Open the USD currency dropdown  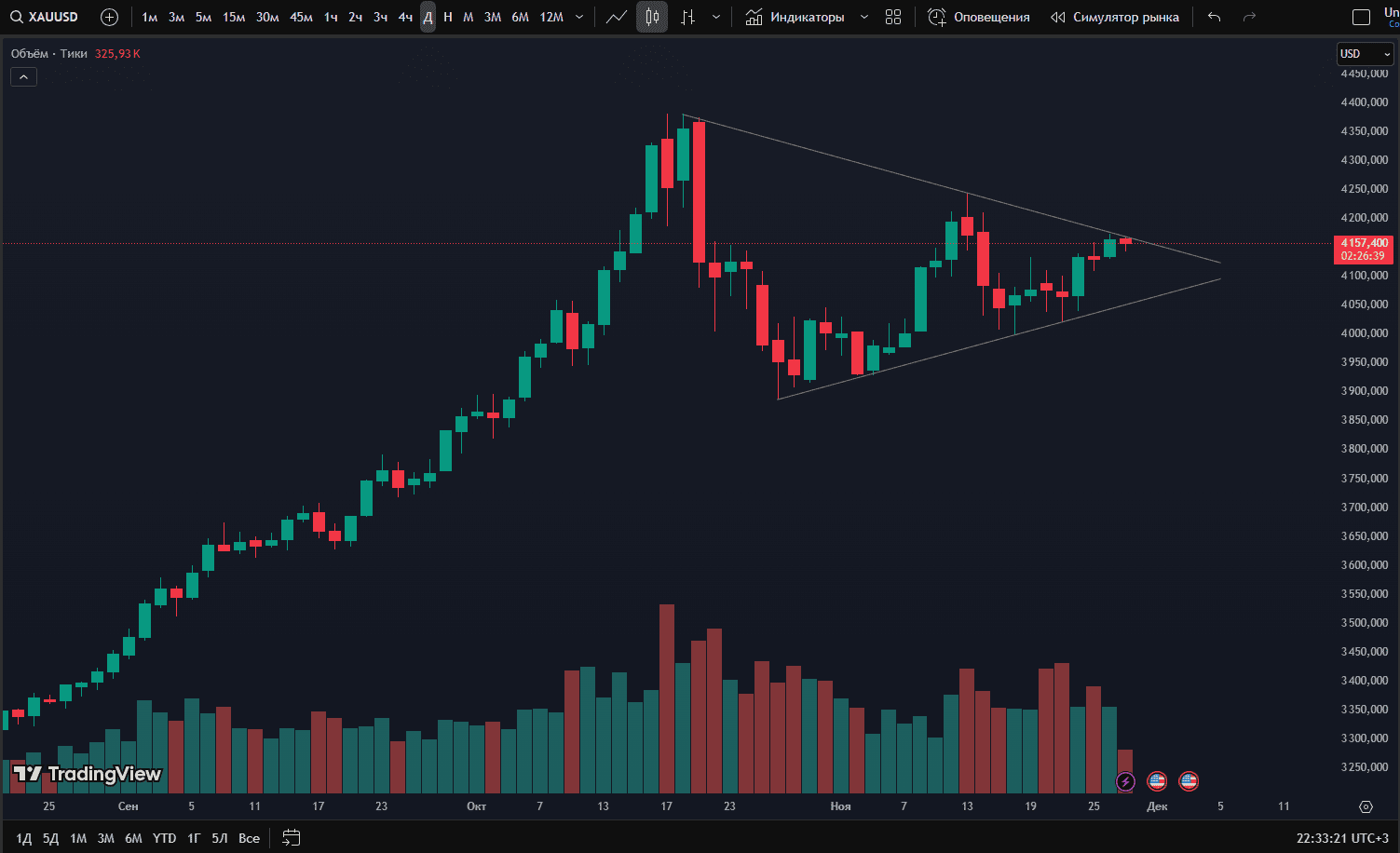[1365, 54]
